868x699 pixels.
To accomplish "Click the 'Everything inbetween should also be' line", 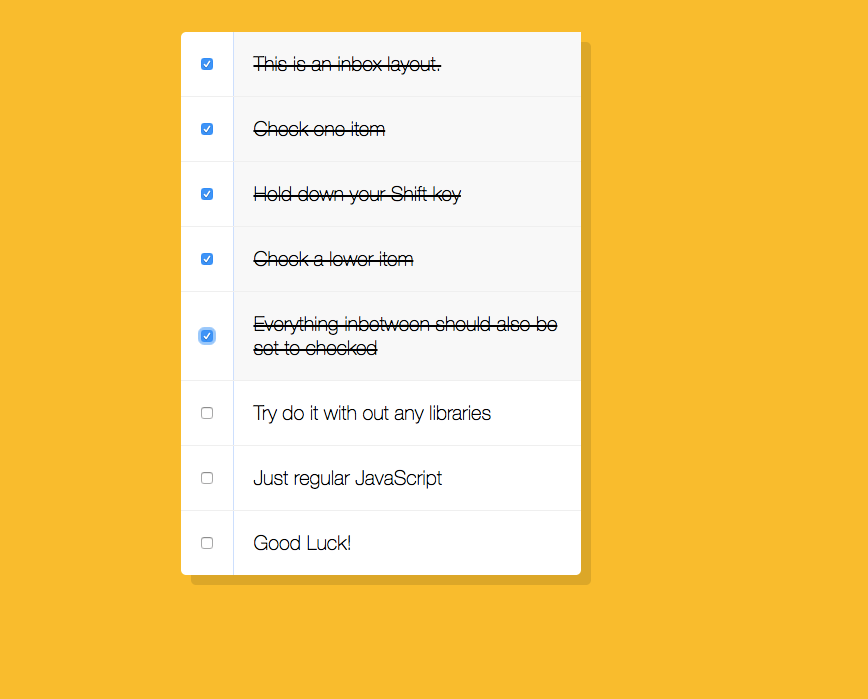I will pos(405,324).
